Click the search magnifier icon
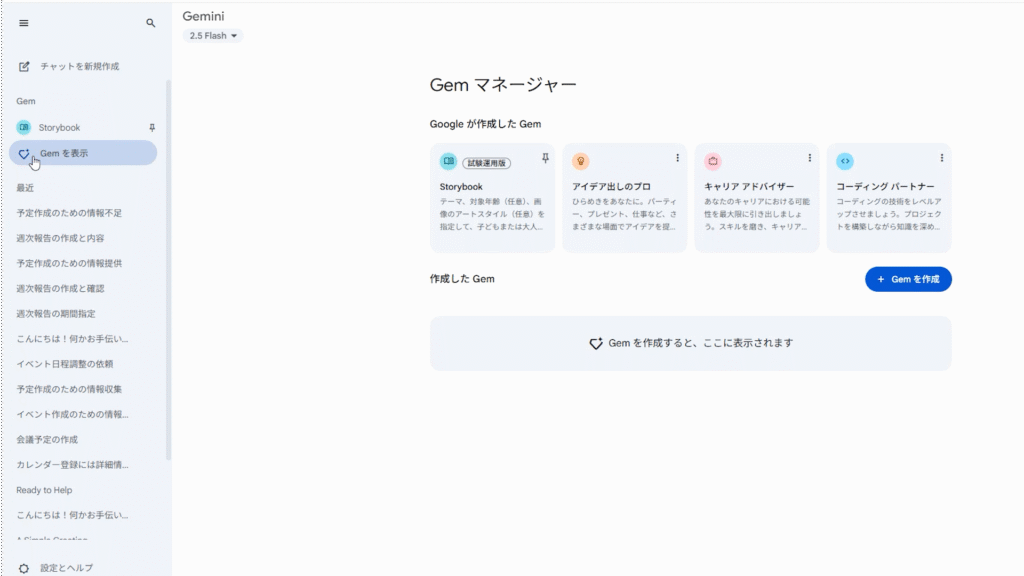The image size is (1024, 576). 151,23
